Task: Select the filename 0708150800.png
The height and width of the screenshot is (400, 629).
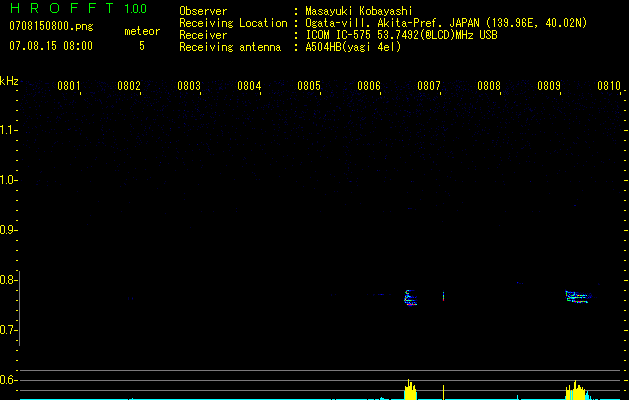Action: [51, 26]
